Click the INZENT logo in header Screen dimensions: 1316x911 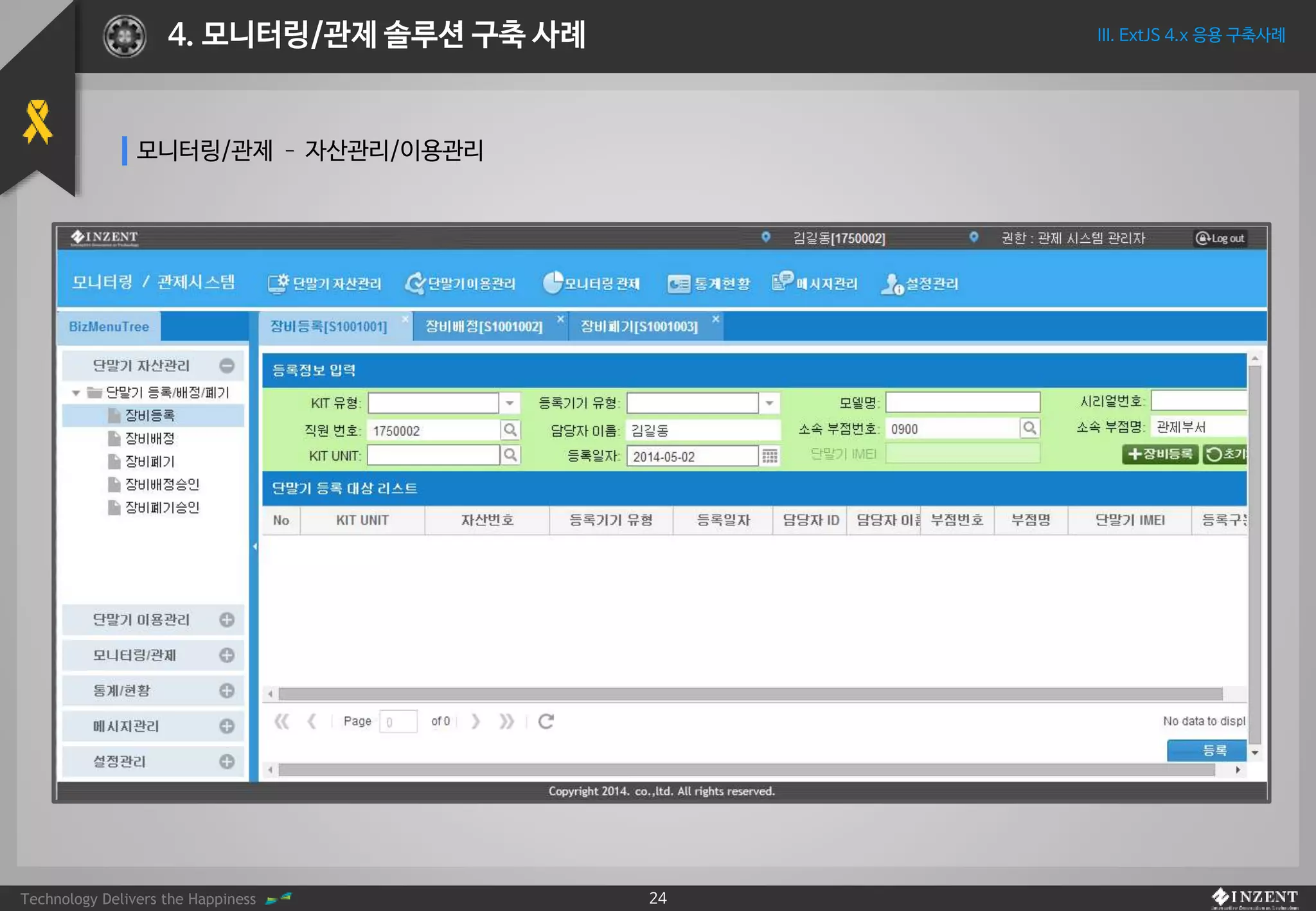click(104, 238)
